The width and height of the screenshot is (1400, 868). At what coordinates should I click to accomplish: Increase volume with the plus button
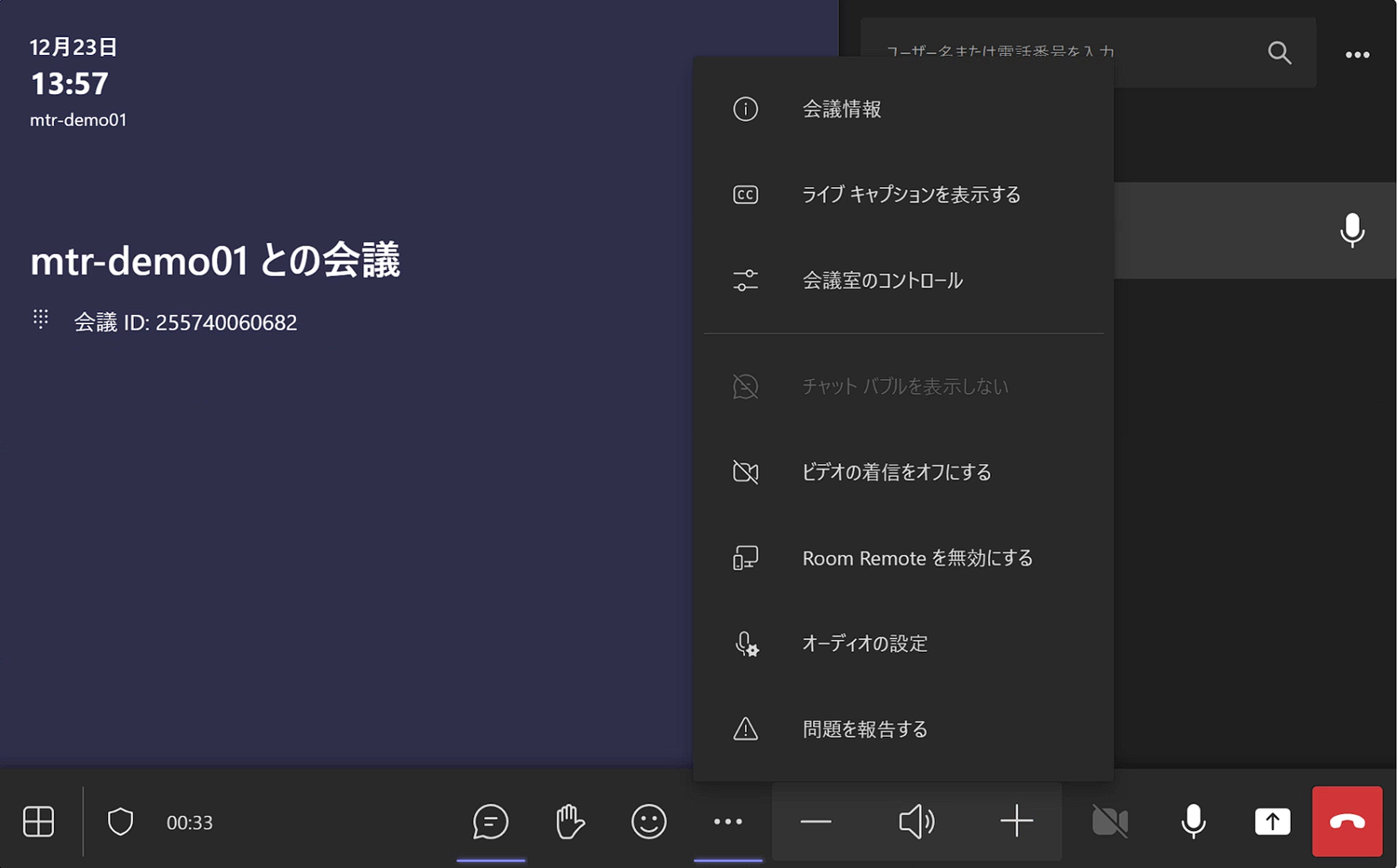1016,821
